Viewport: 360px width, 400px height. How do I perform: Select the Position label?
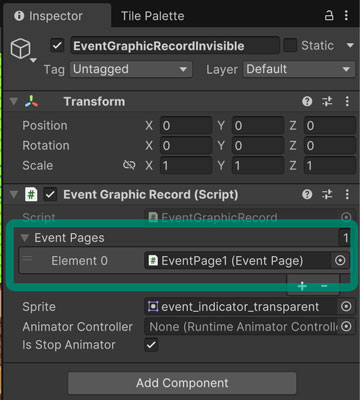click(x=45, y=126)
